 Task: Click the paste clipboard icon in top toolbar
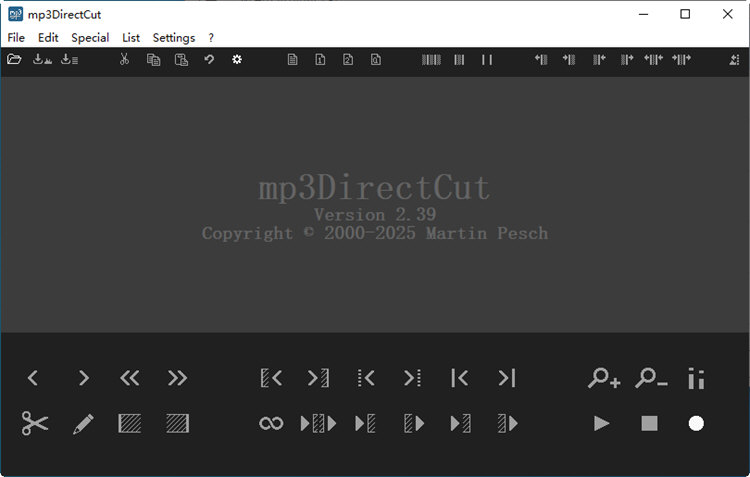181,59
